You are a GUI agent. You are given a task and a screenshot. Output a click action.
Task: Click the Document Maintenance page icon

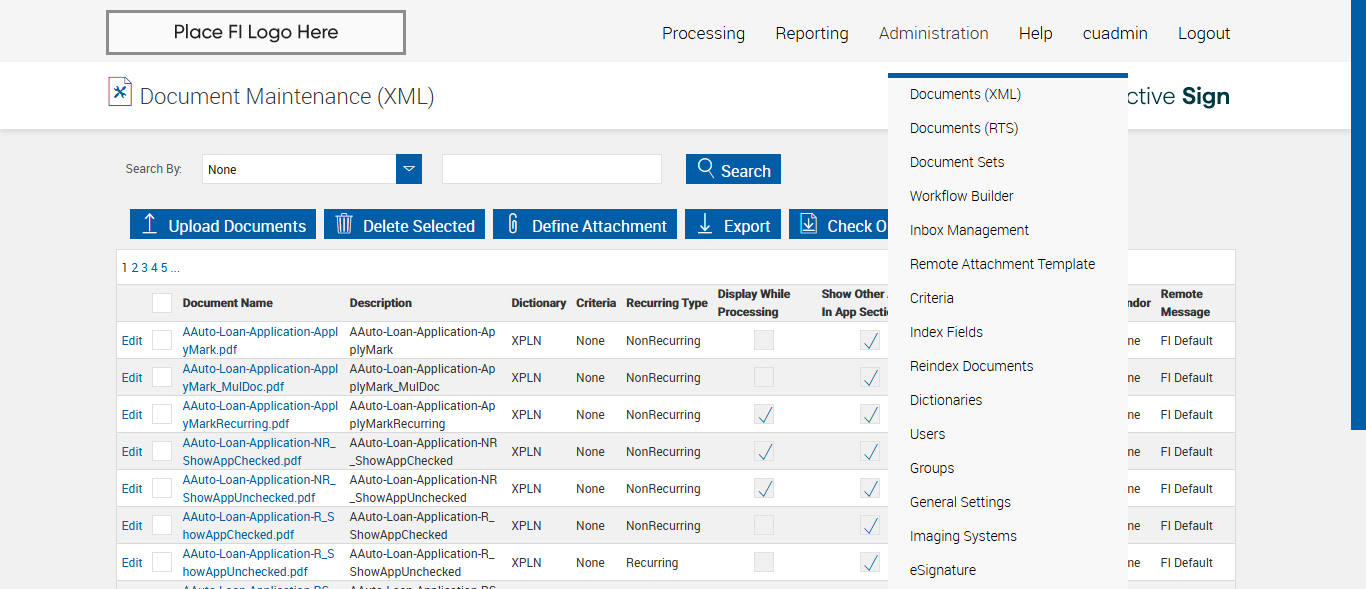tap(120, 92)
